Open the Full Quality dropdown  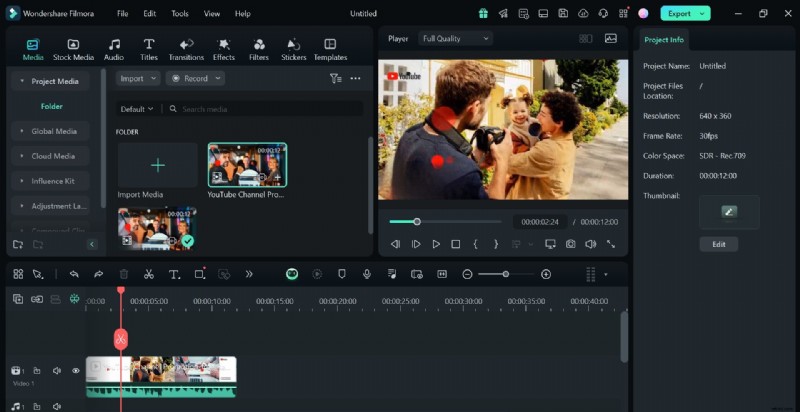pyautogui.click(x=455, y=38)
